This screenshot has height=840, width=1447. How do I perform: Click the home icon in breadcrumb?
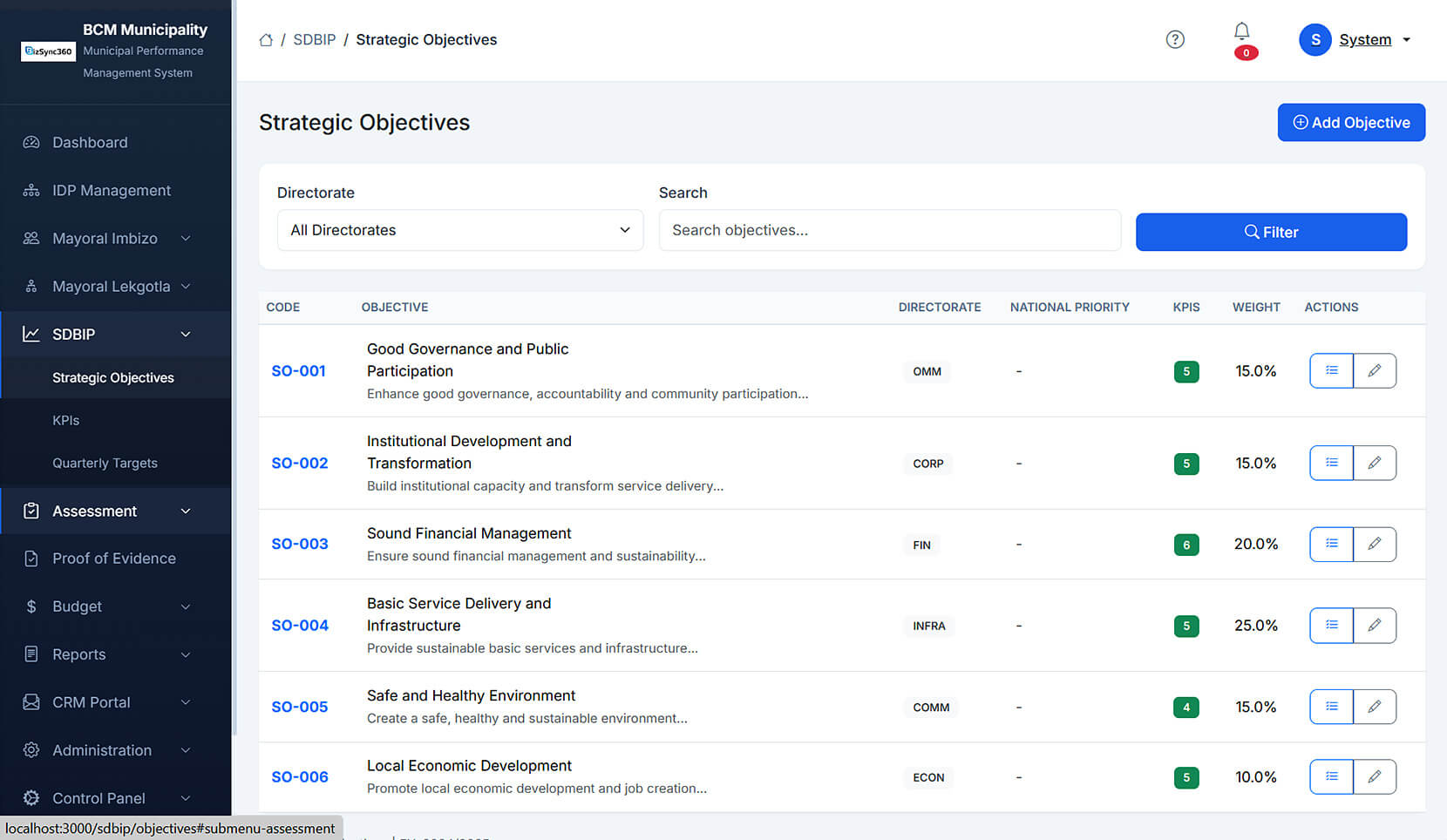(x=266, y=40)
